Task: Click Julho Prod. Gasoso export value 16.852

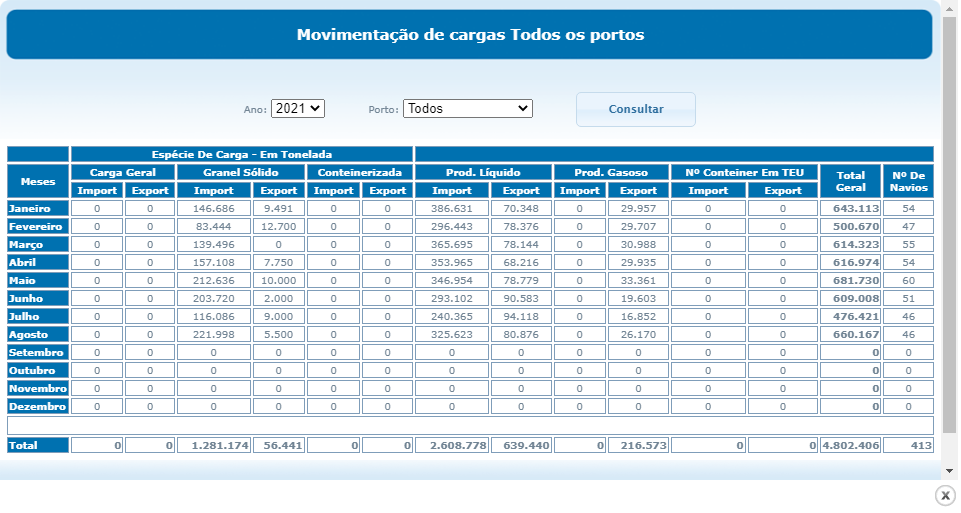Action: click(x=638, y=316)
